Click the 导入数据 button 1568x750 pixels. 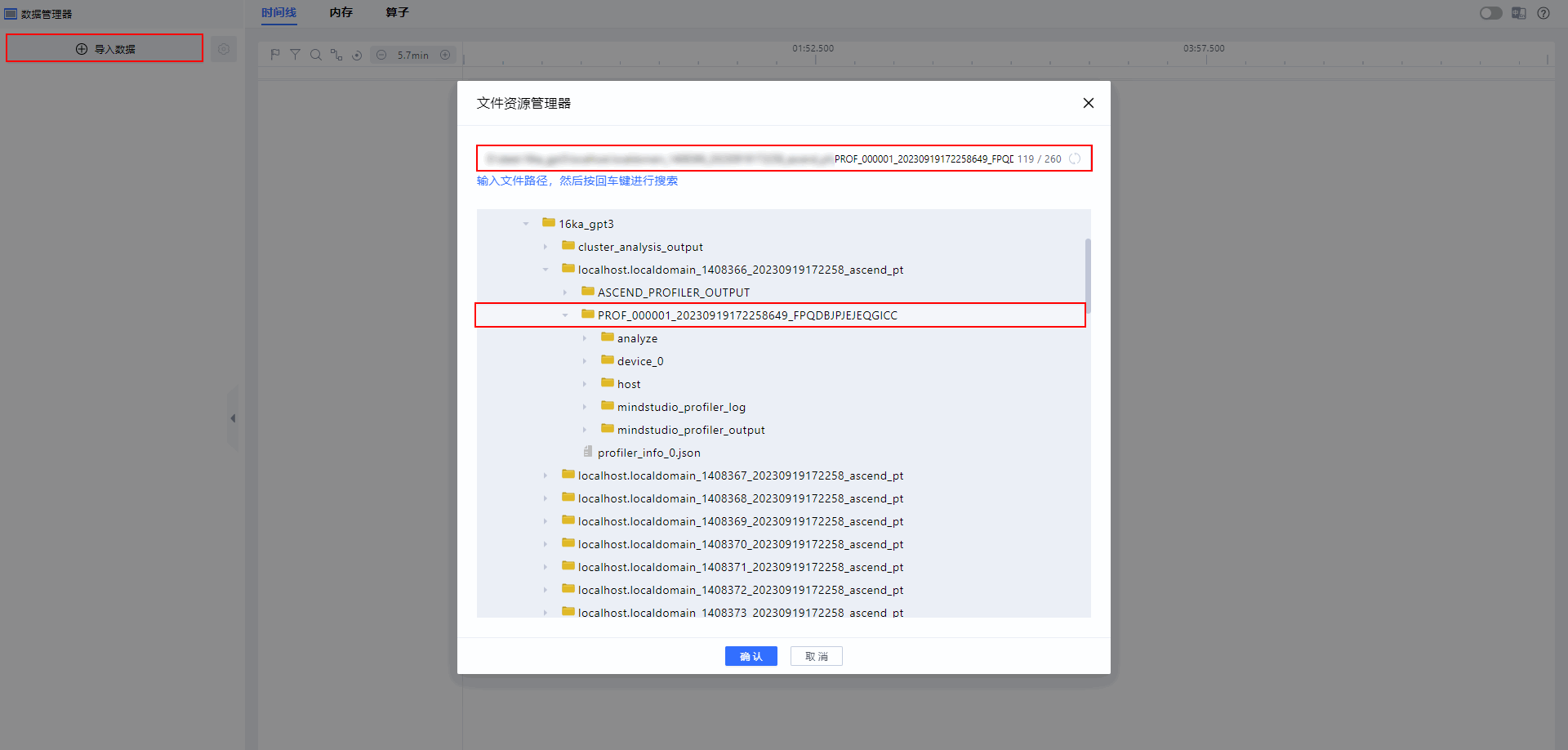click(105, 48)
